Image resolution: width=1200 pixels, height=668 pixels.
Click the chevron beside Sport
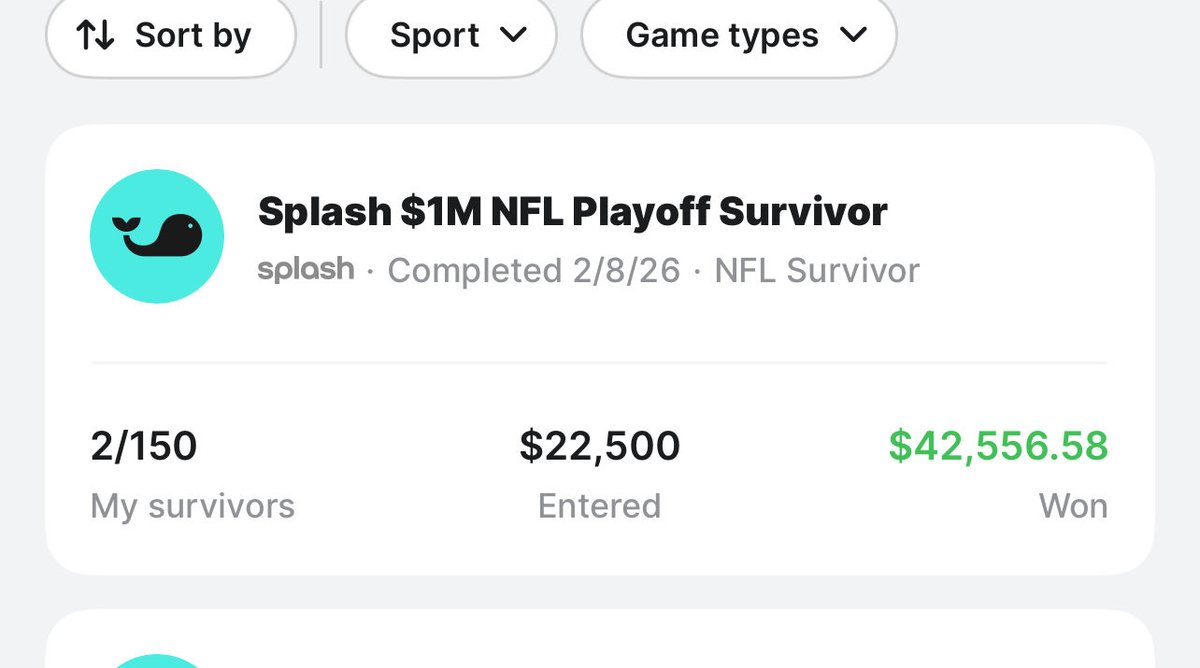point(513,36)
